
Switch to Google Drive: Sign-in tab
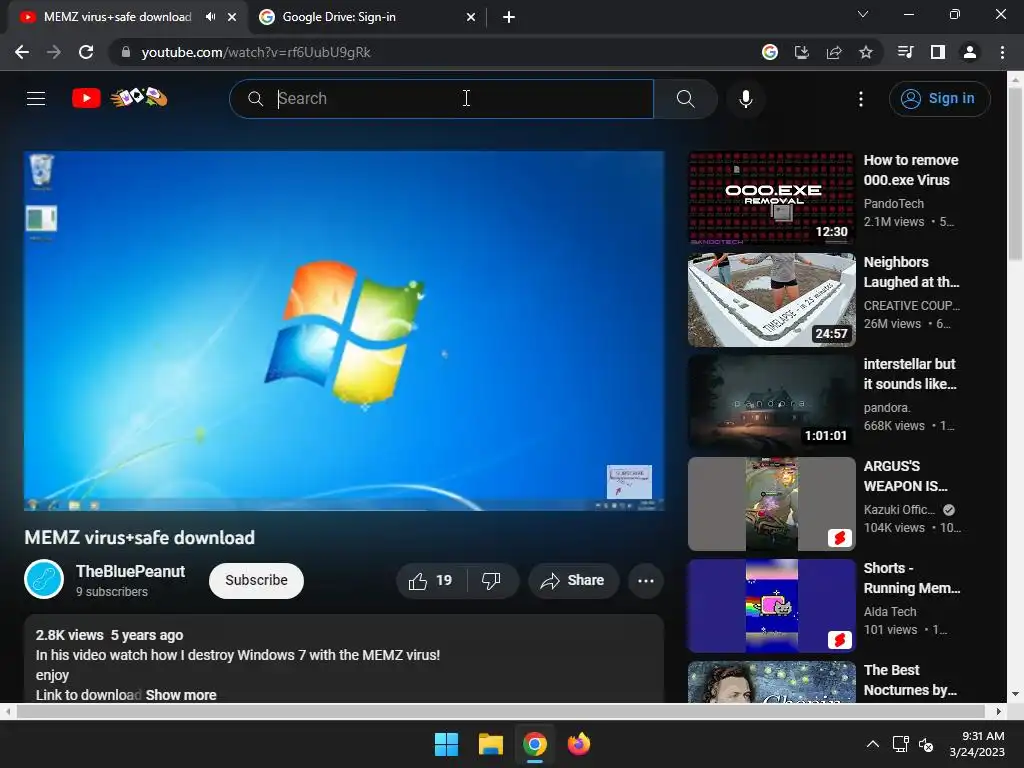339,17
